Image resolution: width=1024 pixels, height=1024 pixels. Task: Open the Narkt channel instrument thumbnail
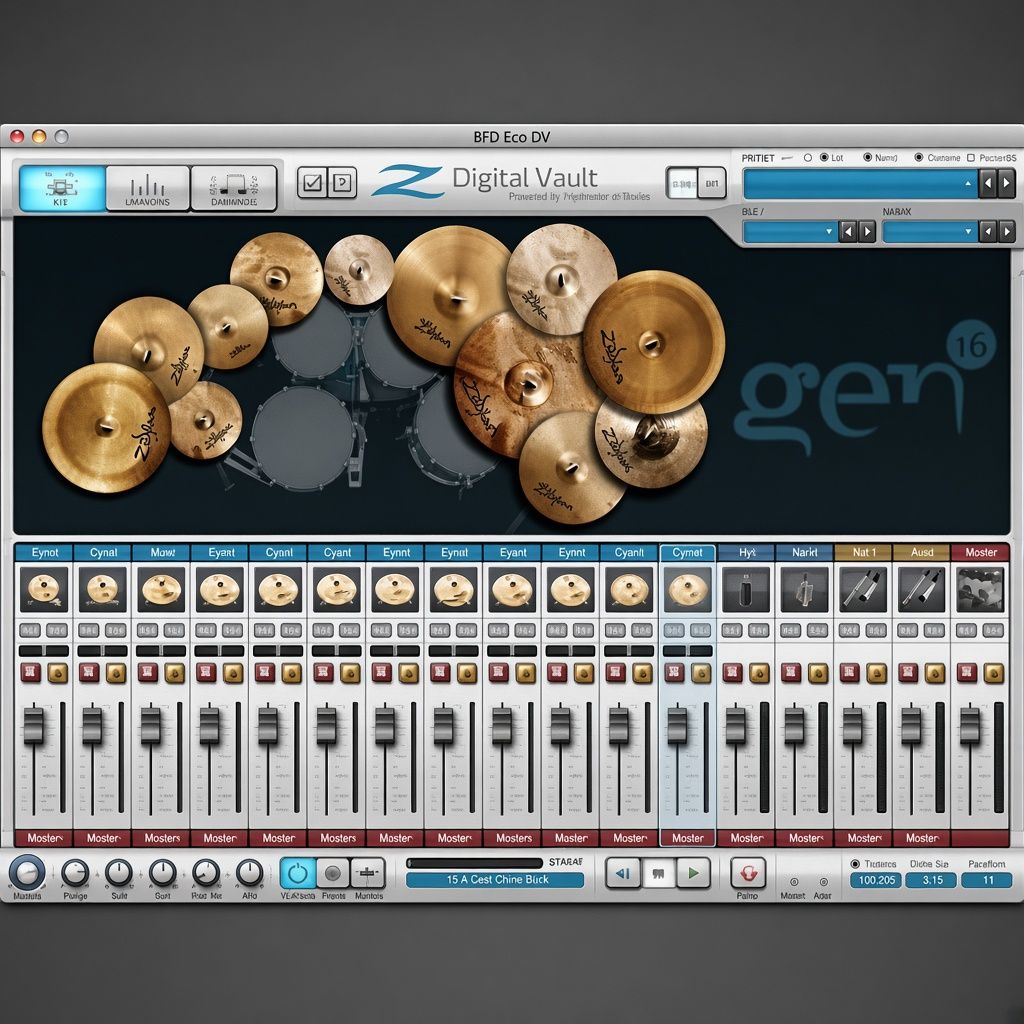[805, 589]
